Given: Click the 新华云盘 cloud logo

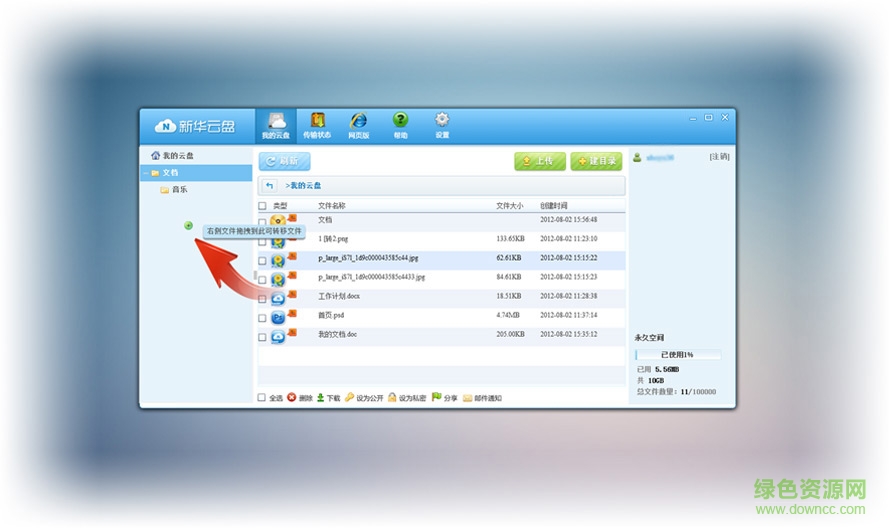Looking at the screenshot, I should tap(195, 126).
